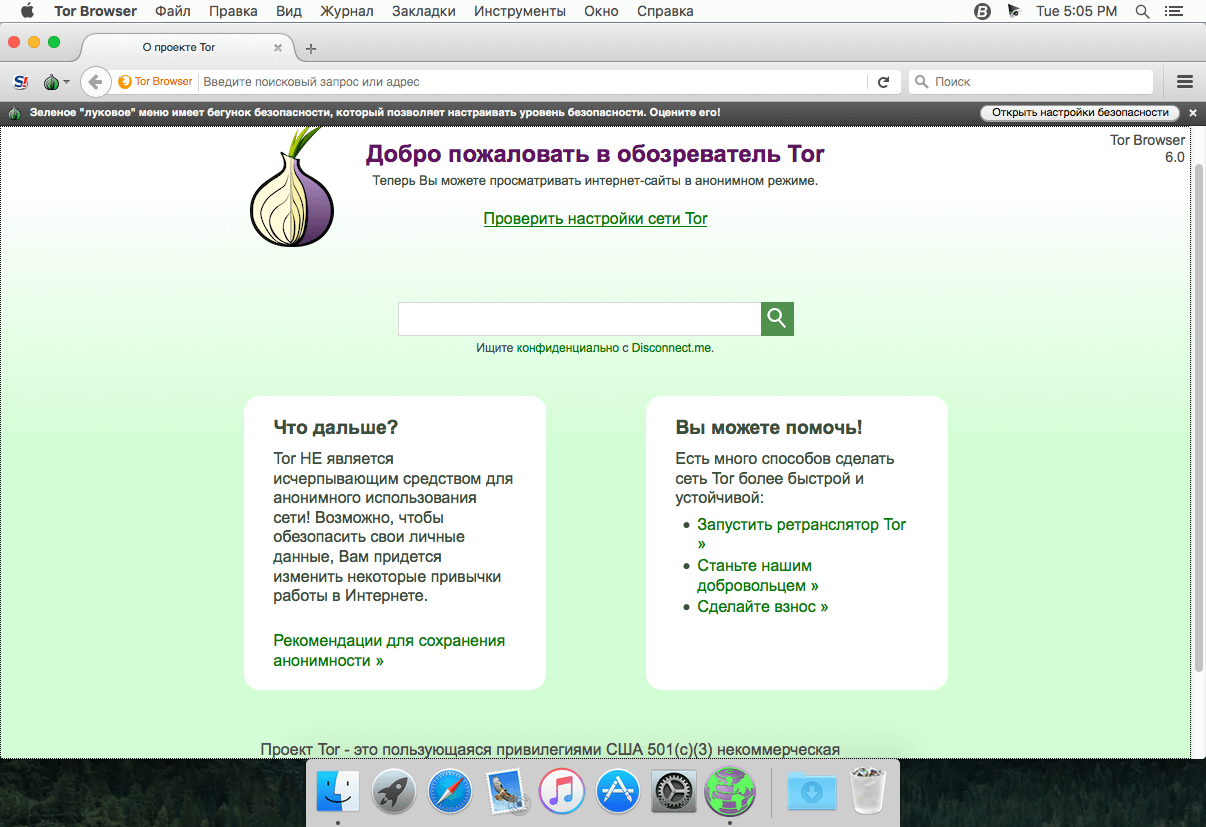Dismiss the security slider notification bar
The width and height of the screenshot is (1206, 827).
[1193, 113]
